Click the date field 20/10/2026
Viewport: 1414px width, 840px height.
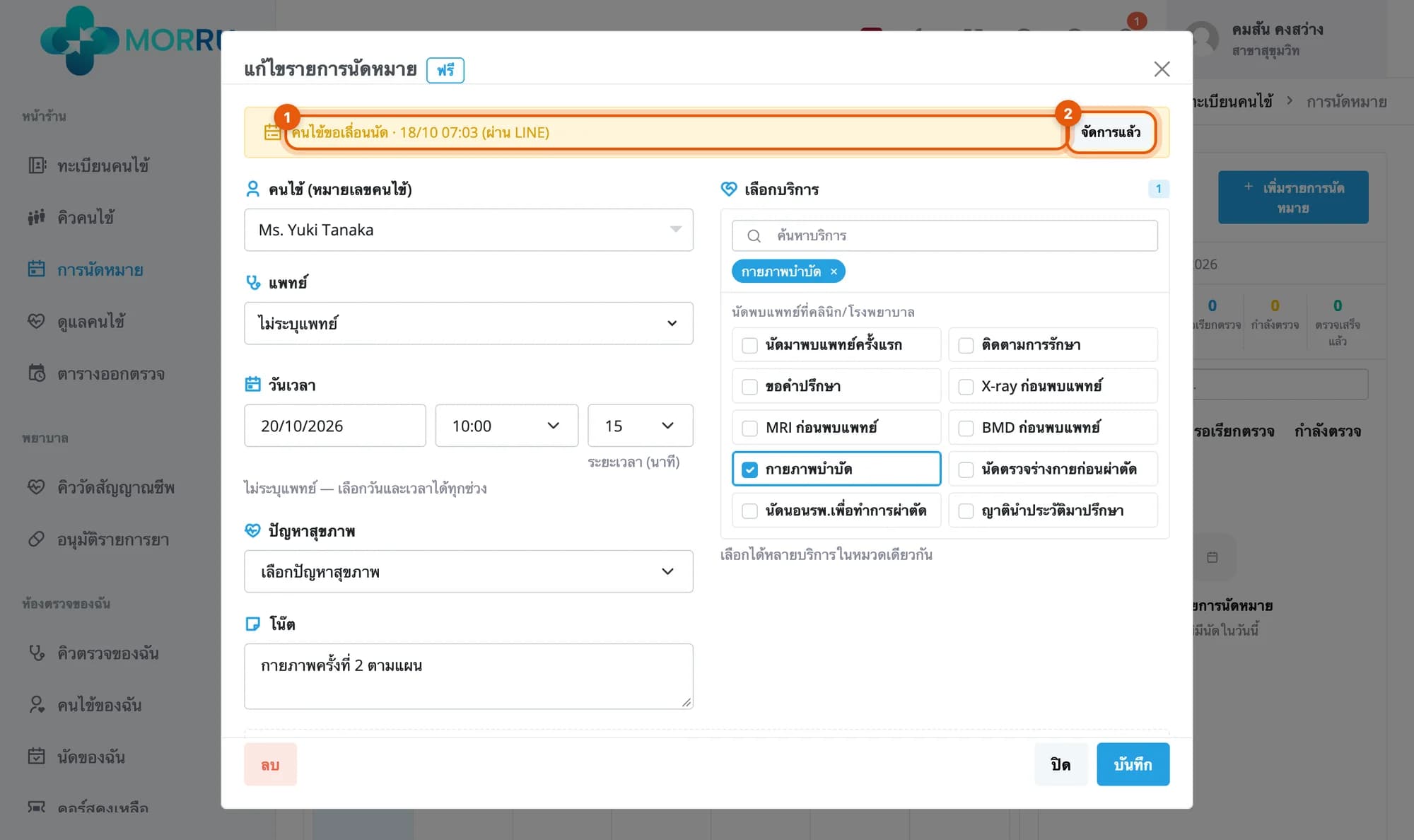[x=335, y=426]
